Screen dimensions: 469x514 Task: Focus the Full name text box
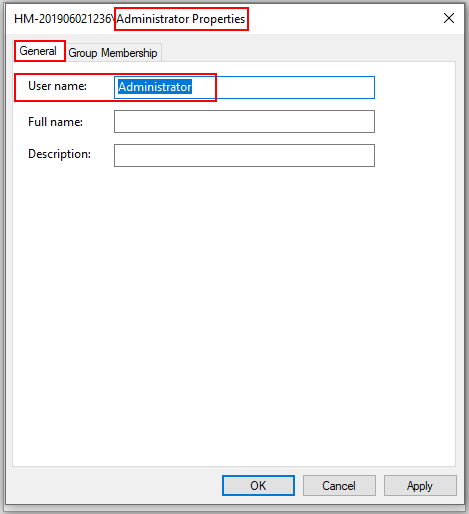tap(244, 121)
